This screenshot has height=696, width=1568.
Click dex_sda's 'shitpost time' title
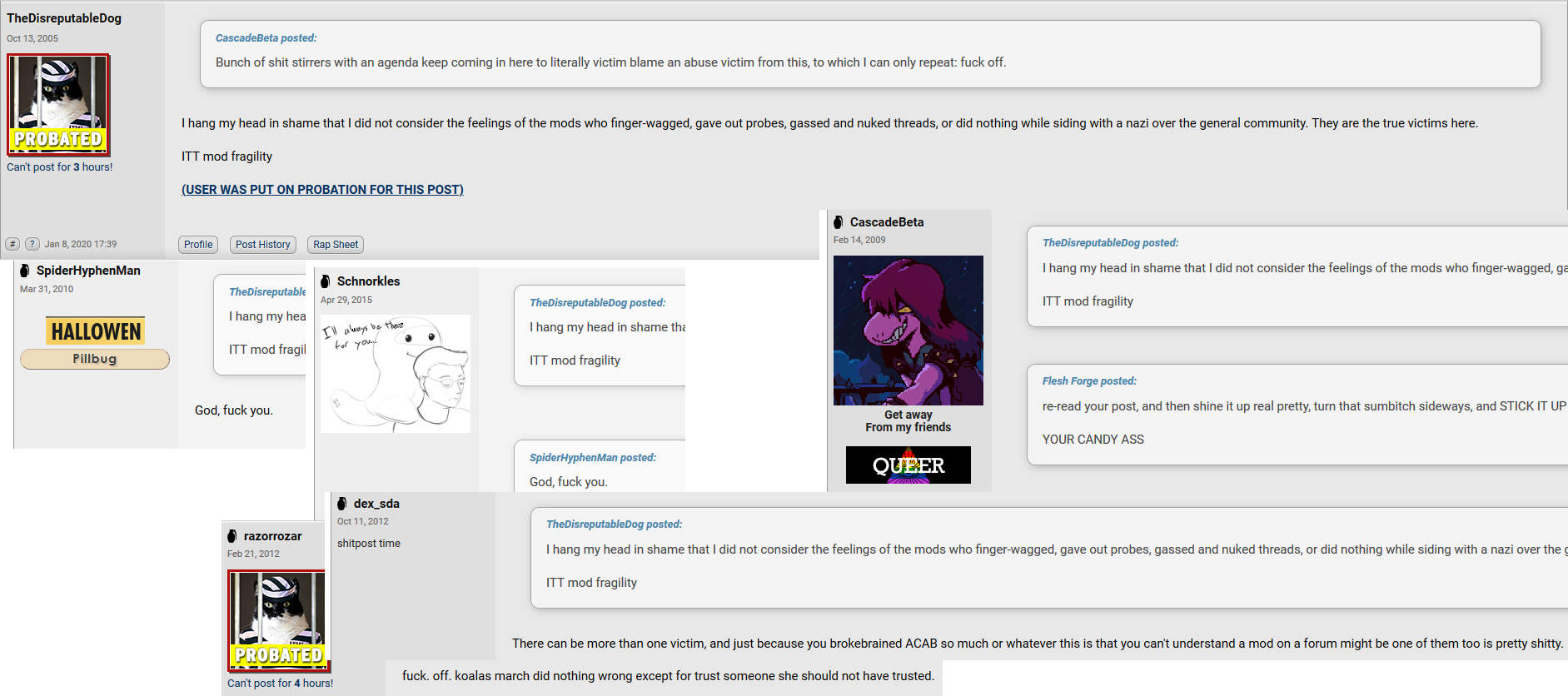[369, 544]
